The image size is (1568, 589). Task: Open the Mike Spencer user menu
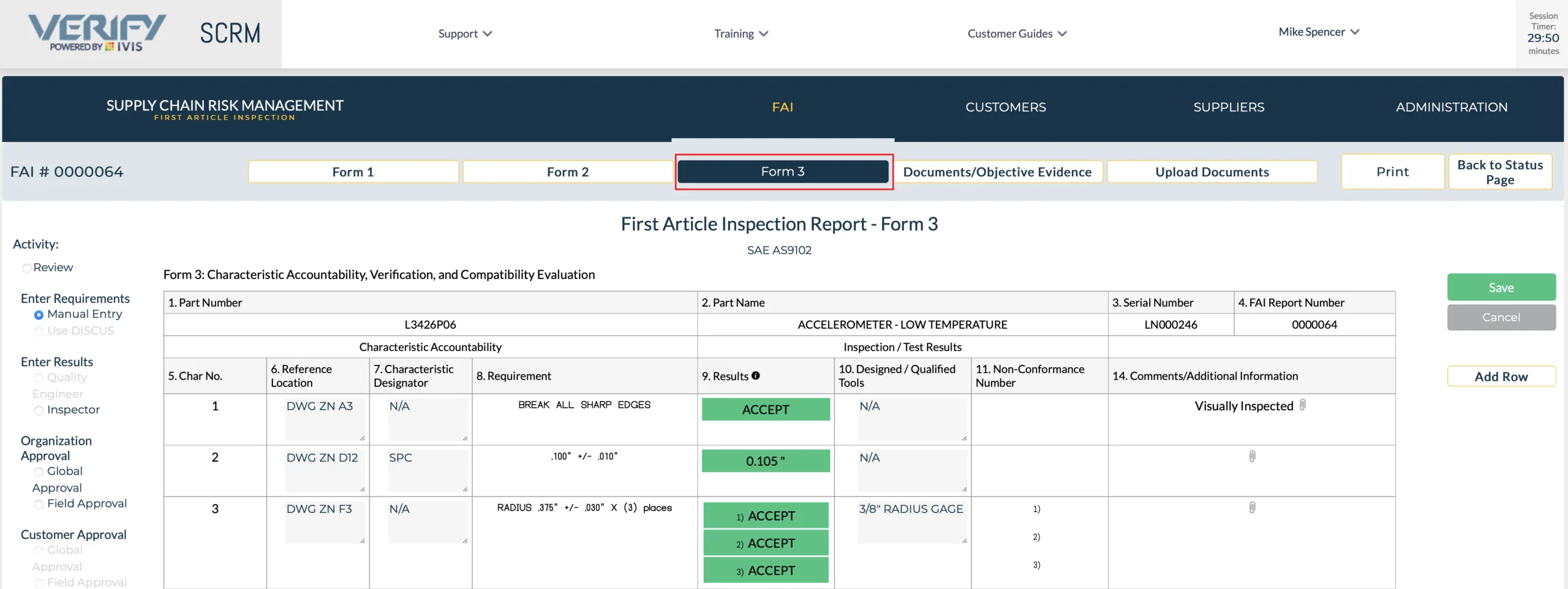tap(1318, 32)
